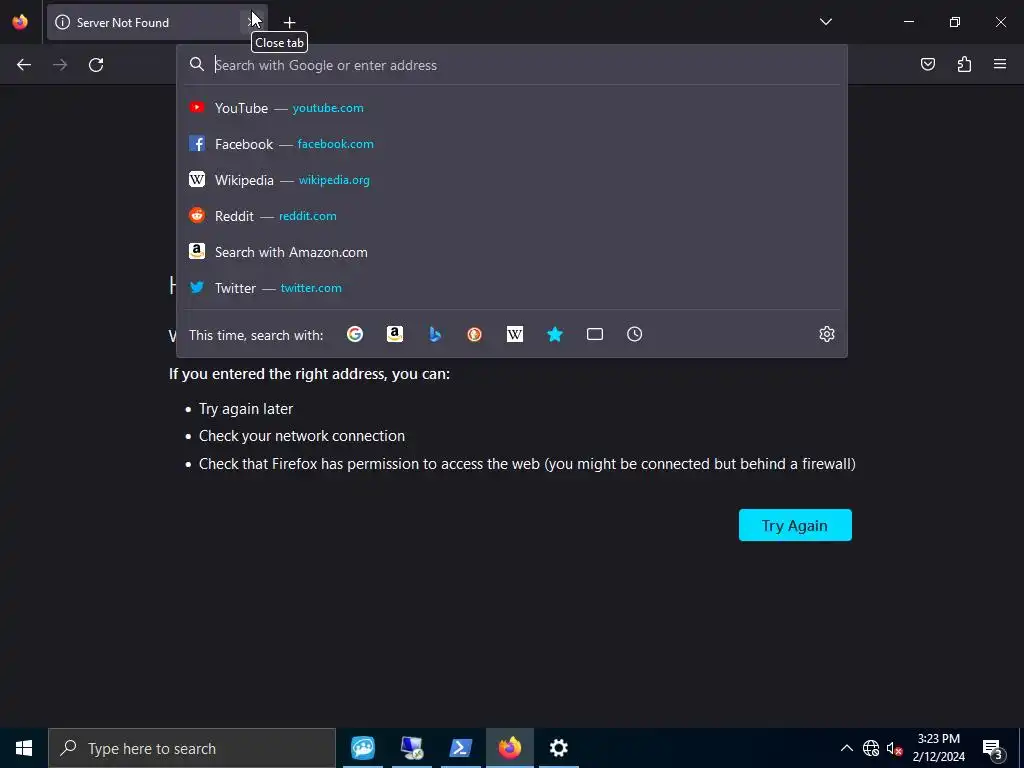Open PowerShell from the taskbar
Image resolution: width=1024 pixels, height=768 pixels.
[461, 748]
